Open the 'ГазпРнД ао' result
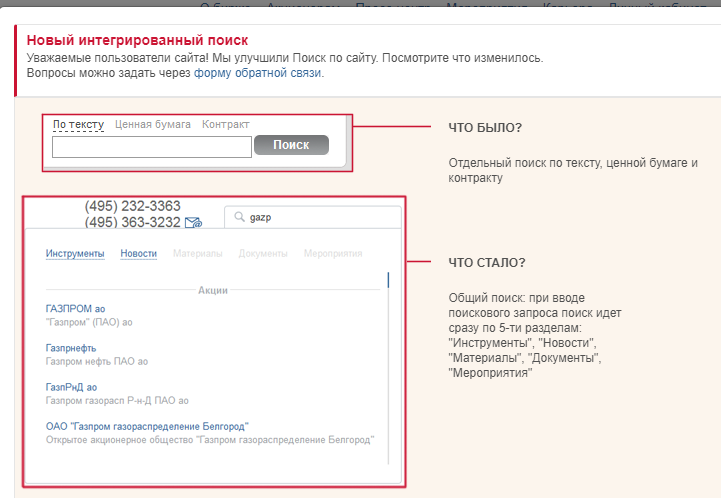721x498 pixels. pyautogui.click(x=71, y=387)
